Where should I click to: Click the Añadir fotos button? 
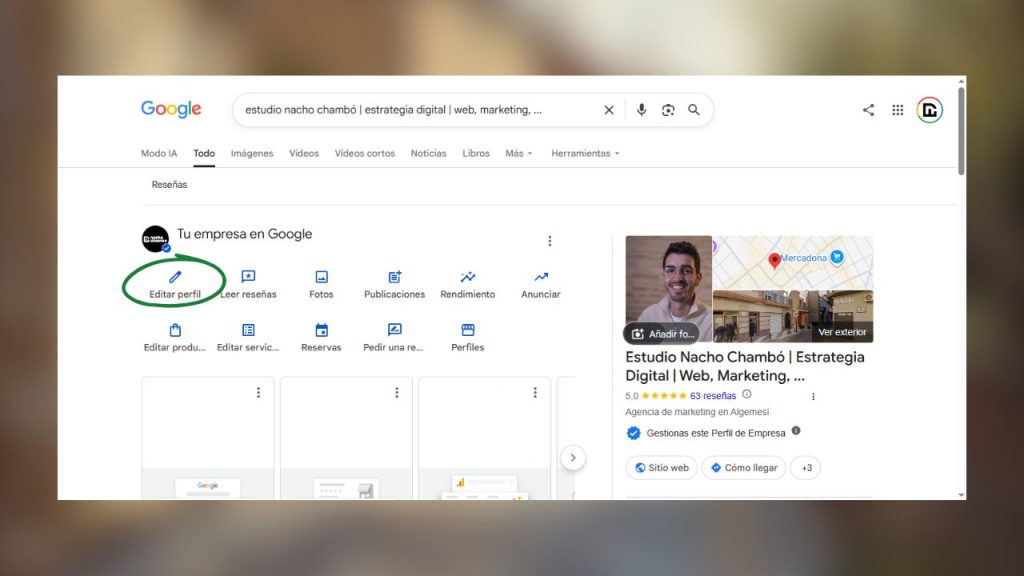click(x=662, y=334)
